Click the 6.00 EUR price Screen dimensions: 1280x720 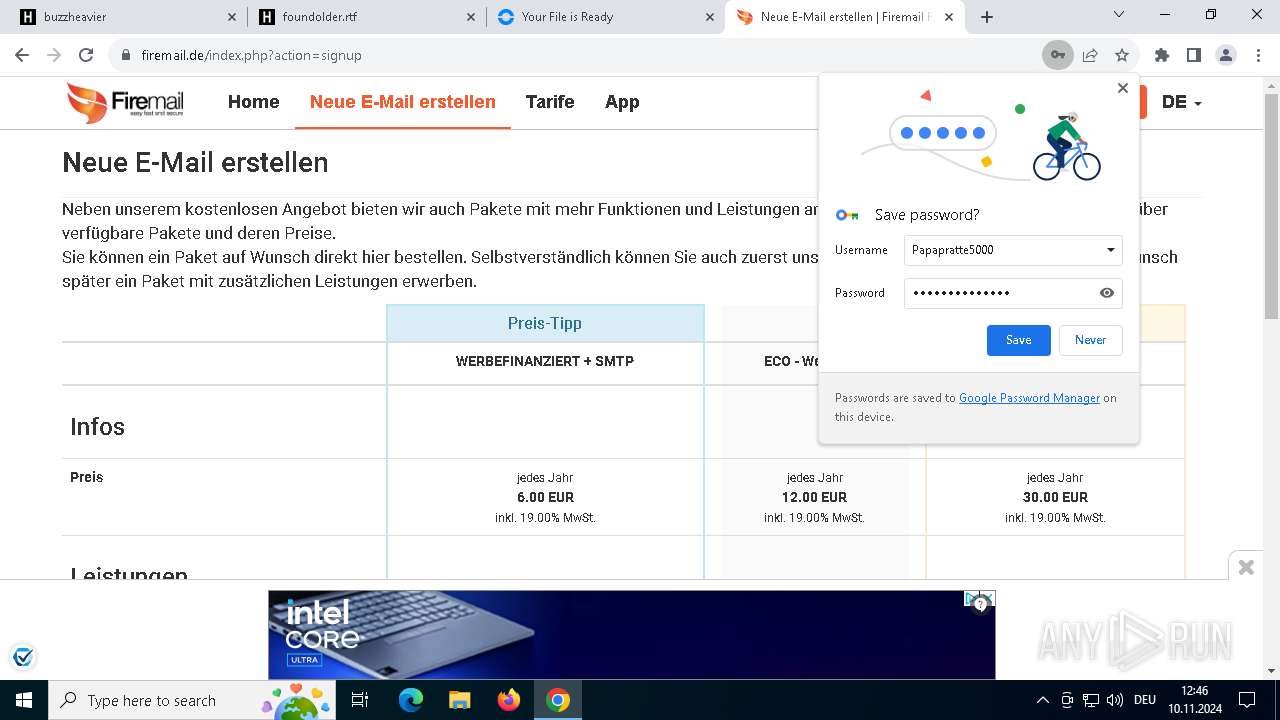pos(545,497)
